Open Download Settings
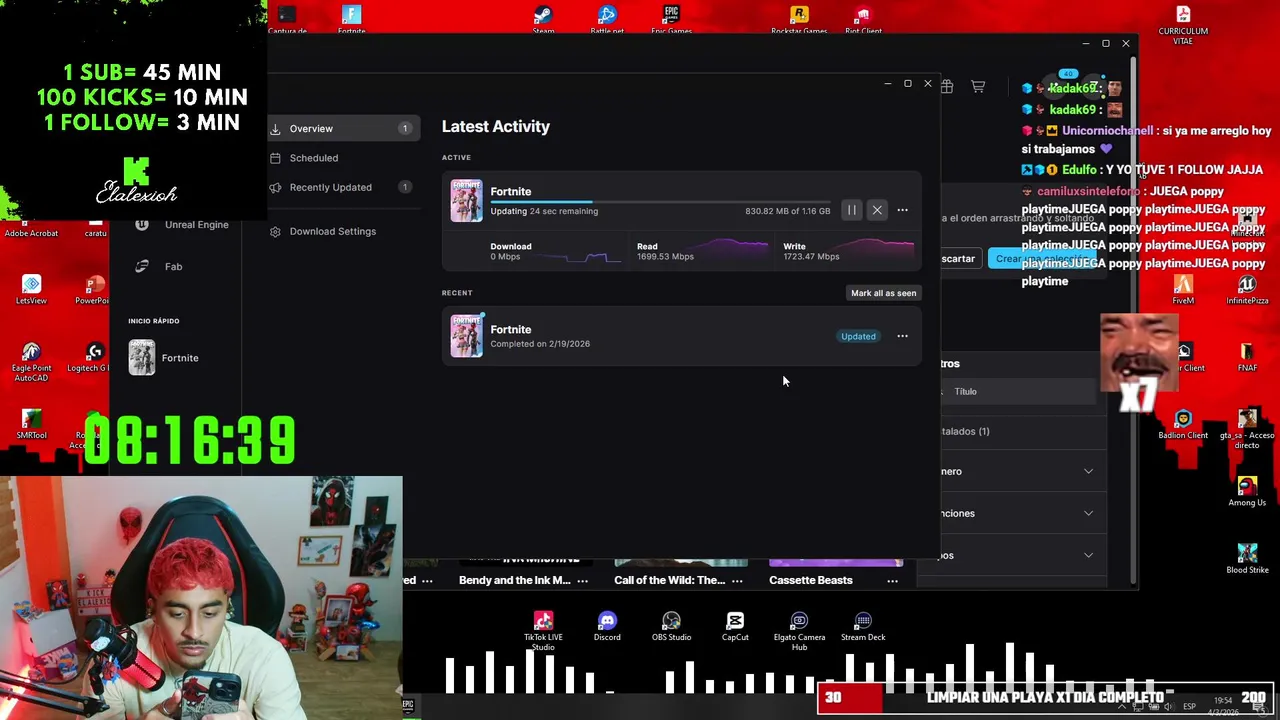Image resolution: width=1280 pixels, height=720 pixels. click(x=332, y=231)
